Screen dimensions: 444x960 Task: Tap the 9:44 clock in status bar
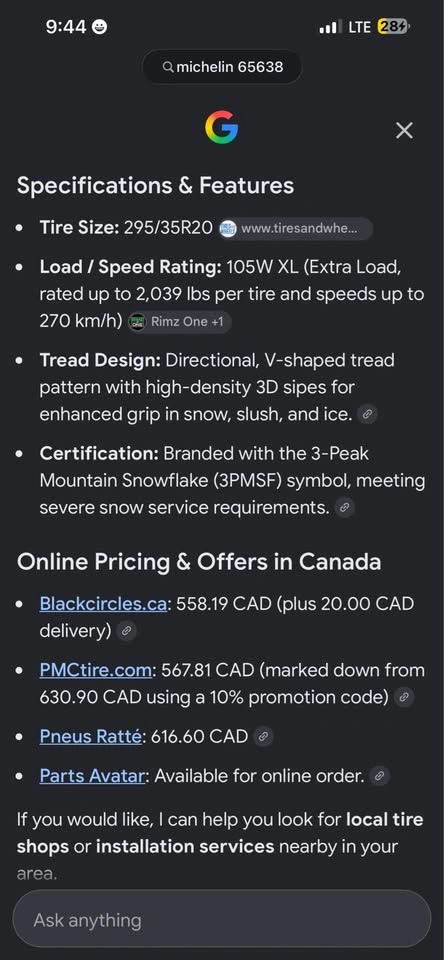point(66,27)
